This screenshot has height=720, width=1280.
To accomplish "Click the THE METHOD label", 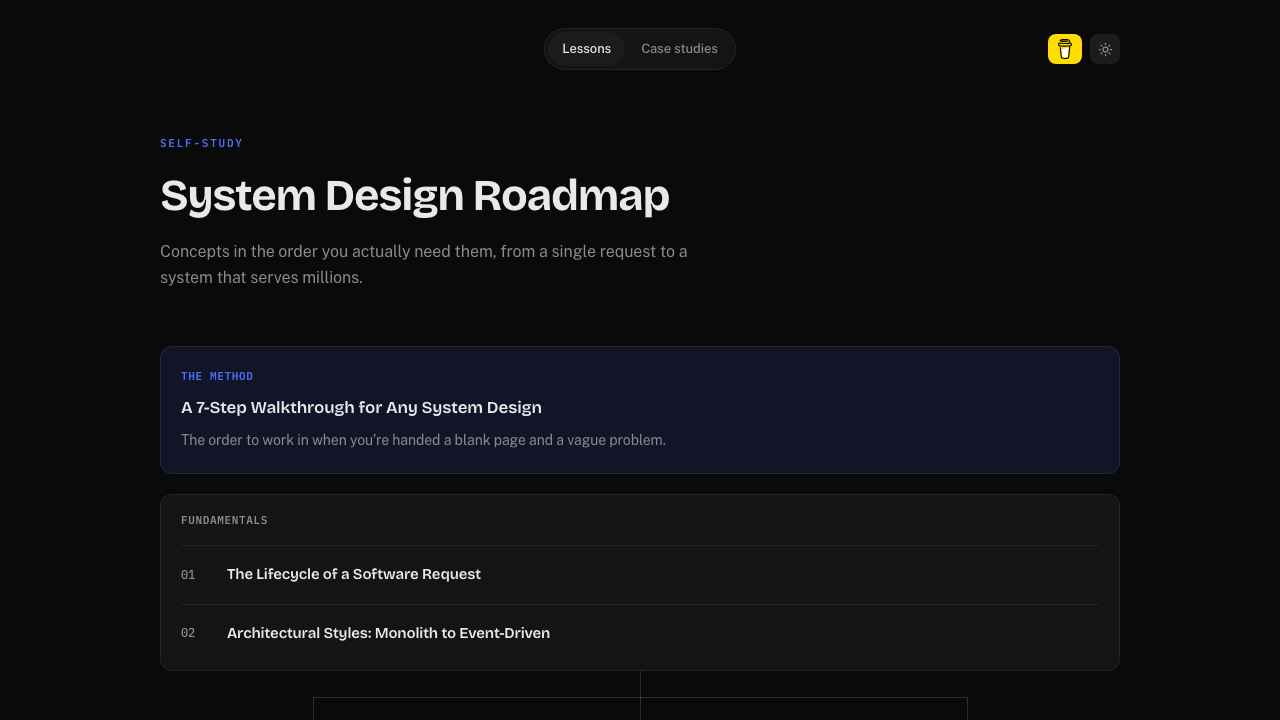I will point(217,376).
